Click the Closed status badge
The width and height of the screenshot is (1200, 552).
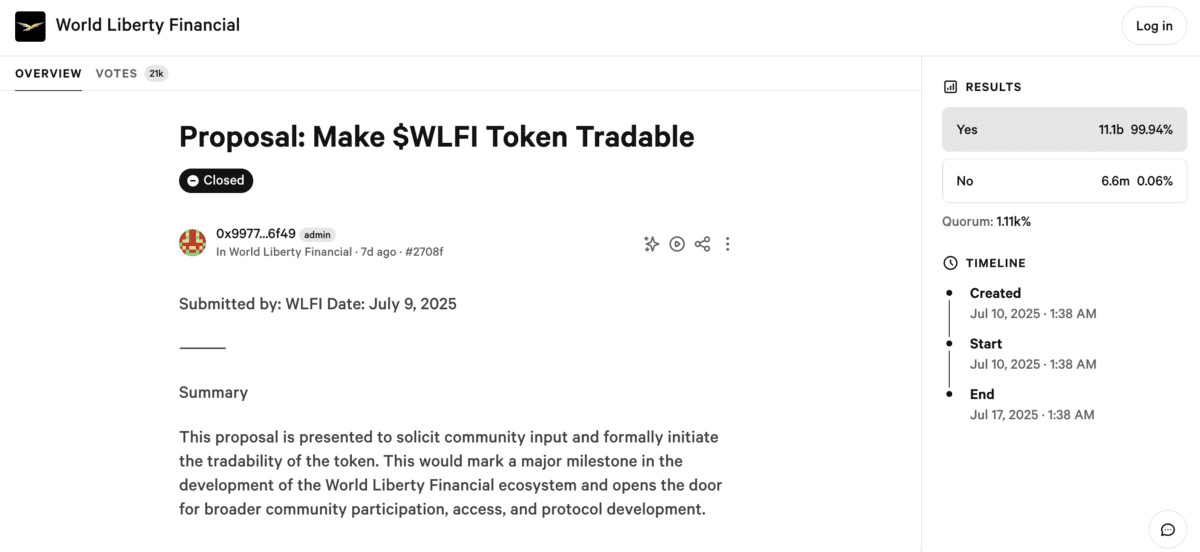coord(216,181)
